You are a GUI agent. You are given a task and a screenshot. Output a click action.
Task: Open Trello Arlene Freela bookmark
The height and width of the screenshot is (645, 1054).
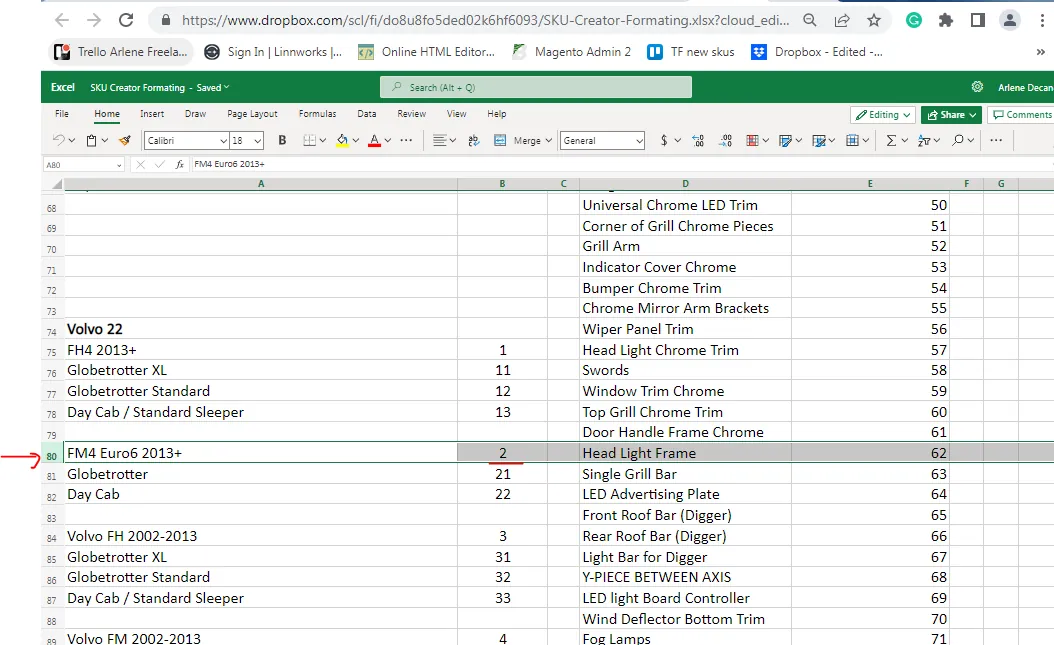[x=122, y=52]
